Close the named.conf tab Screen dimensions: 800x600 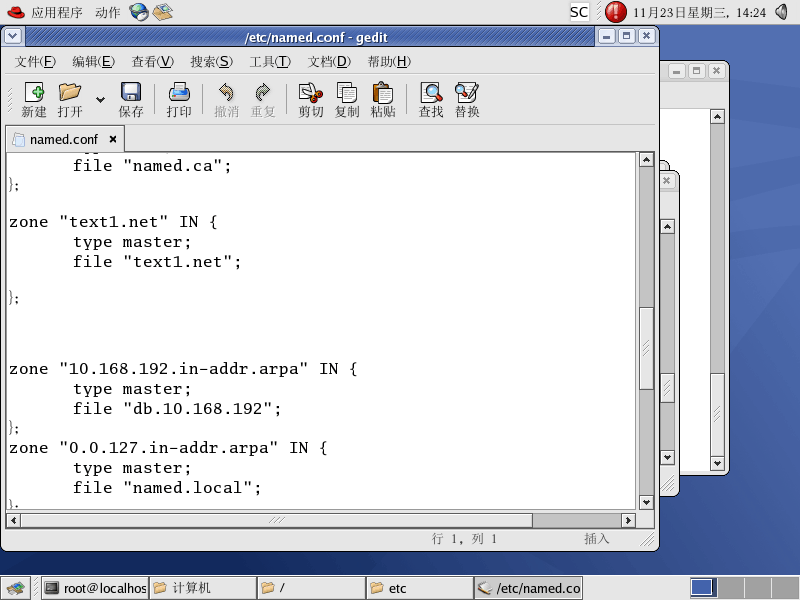[x=113, y=139]
